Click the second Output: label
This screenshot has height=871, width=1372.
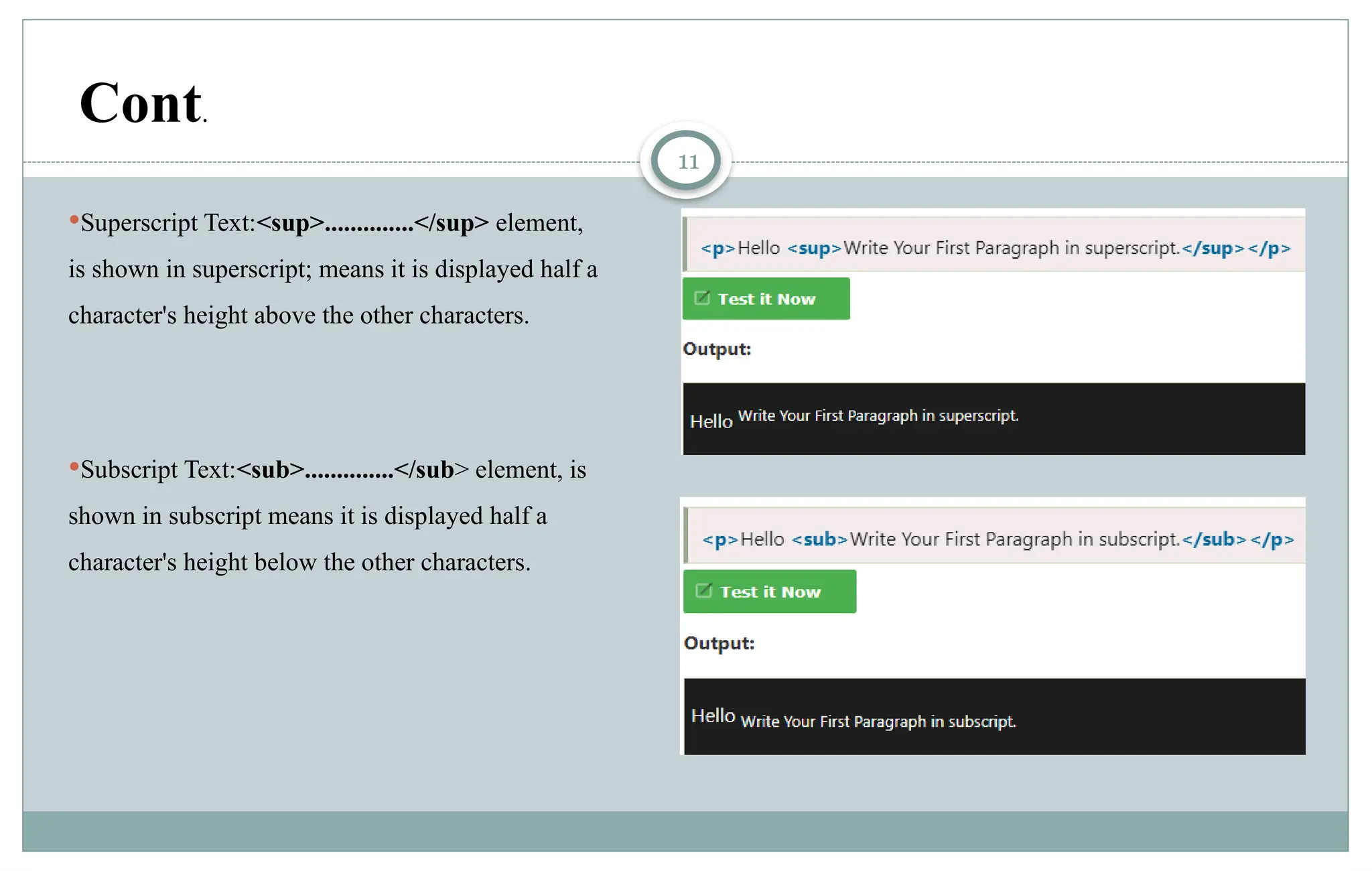point(719,643)
